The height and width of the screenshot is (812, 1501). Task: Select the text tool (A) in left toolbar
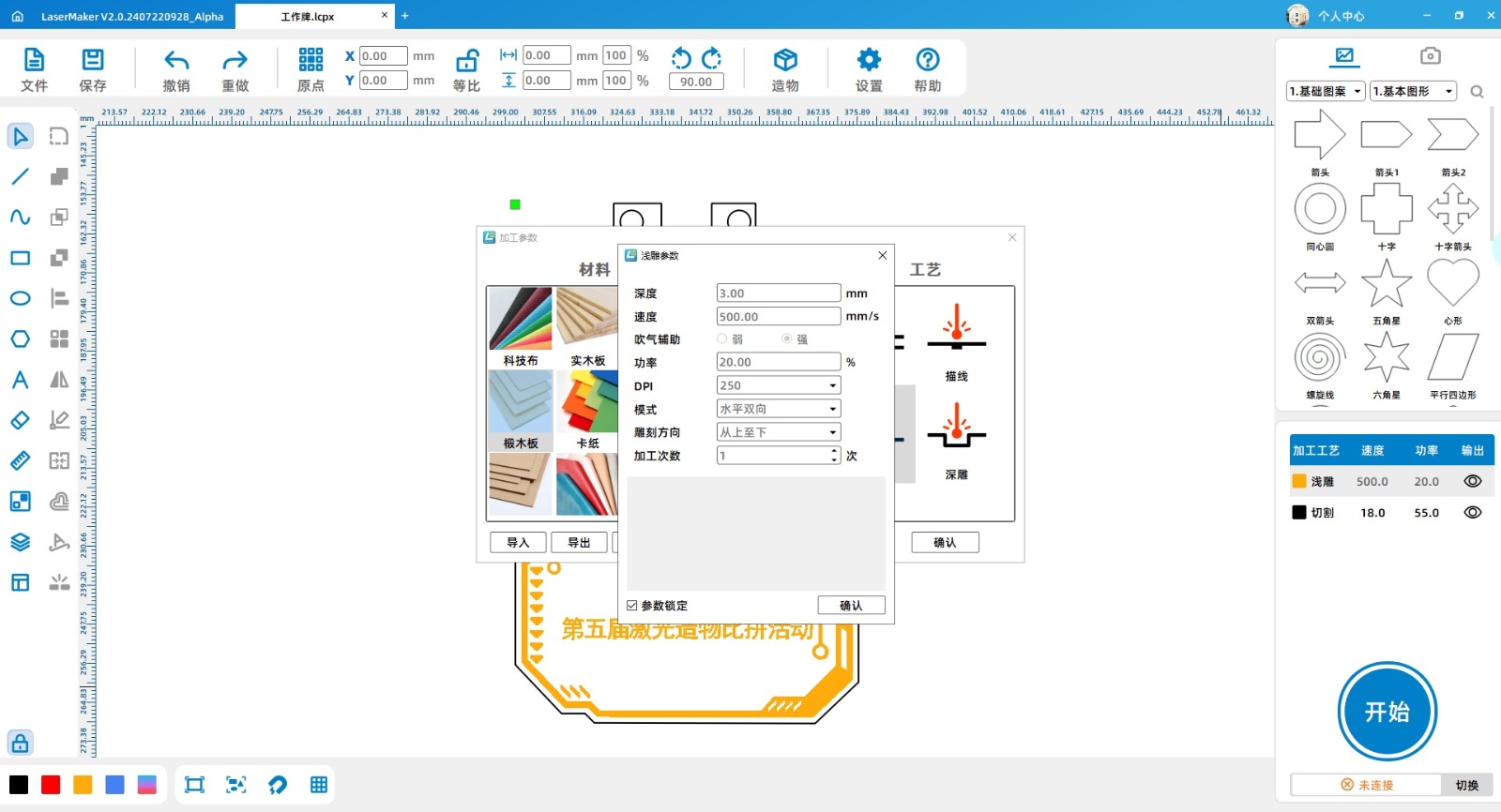click(x=20, y=380)
